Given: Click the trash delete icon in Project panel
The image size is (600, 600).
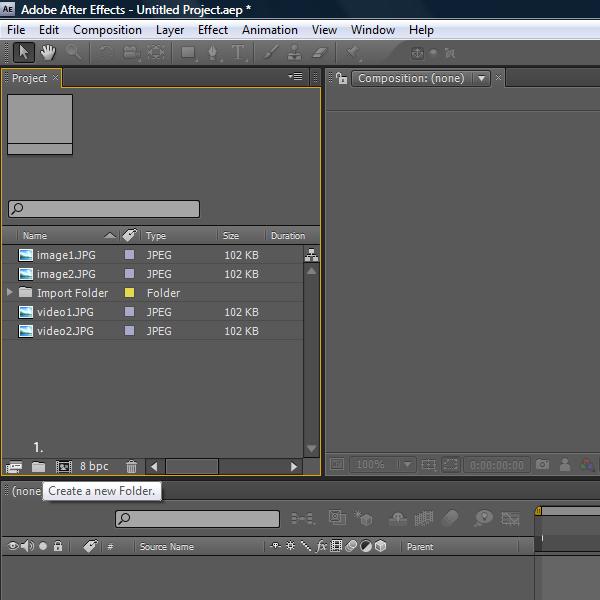Looking at the screenshot, I should pos(131,467).
